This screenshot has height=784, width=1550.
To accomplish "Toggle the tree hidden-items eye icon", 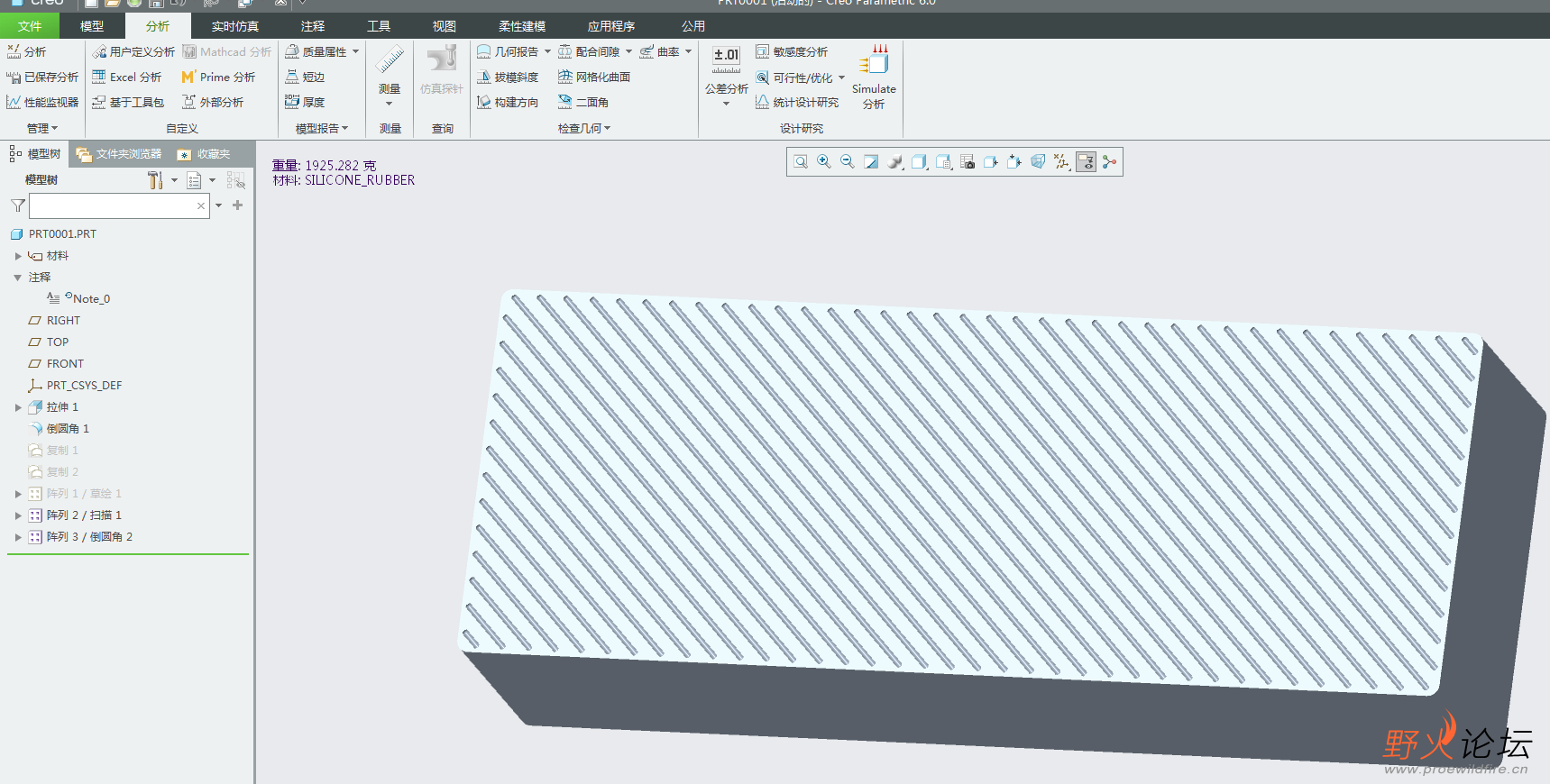I will [235, 180].
